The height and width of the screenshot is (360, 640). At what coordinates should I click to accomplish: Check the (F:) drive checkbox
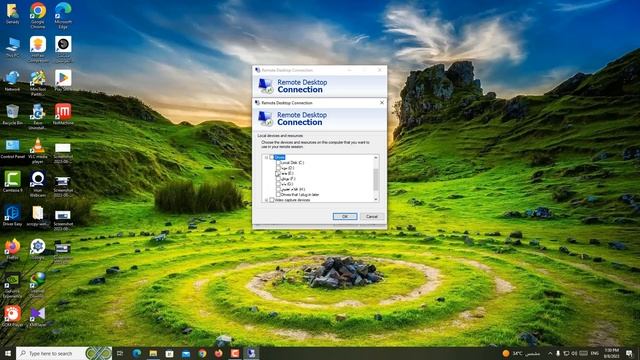pos(278,179)
